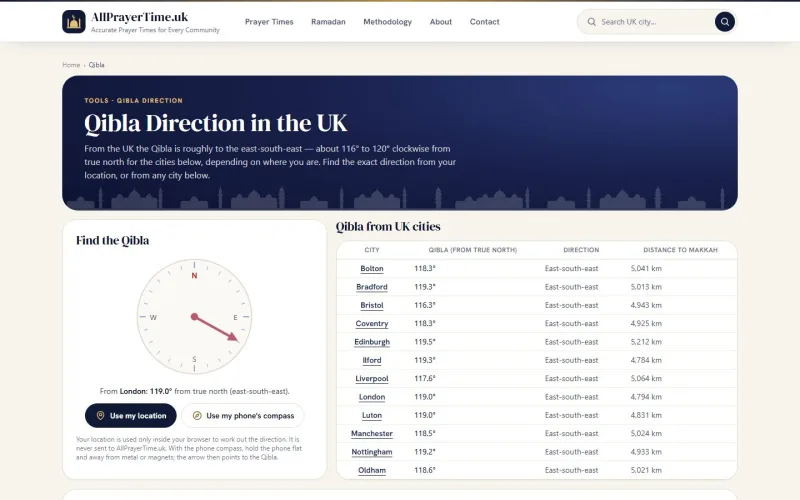Click the location pin icon on Use my location

101,416
